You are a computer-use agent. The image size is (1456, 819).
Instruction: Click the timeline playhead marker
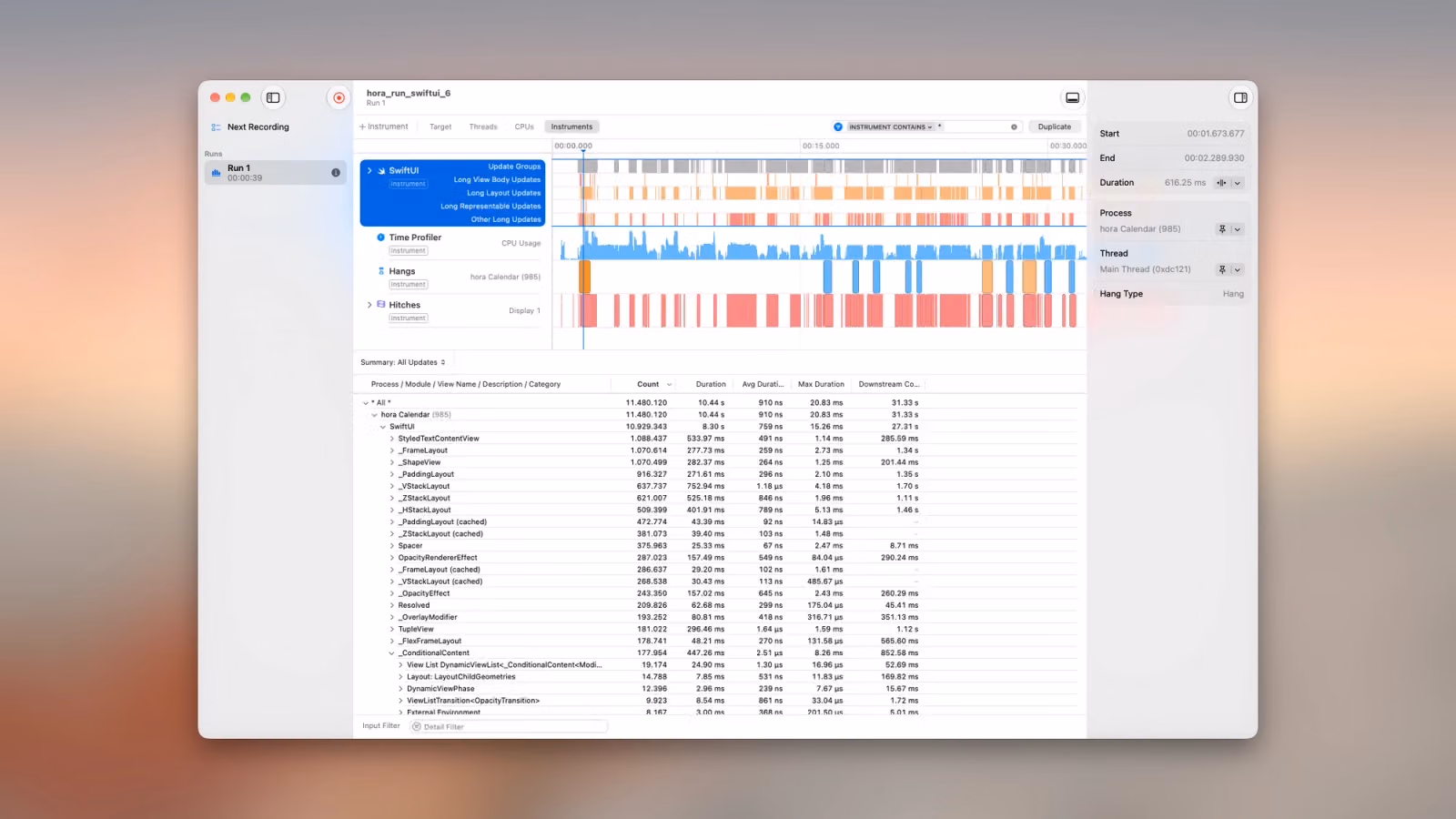(x=583, y=153)
